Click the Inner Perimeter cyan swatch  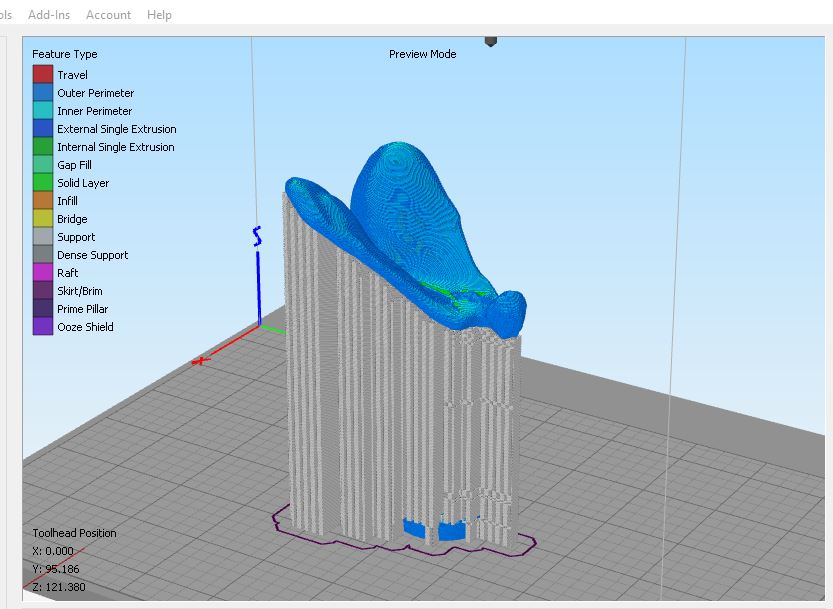coord(43,111)
